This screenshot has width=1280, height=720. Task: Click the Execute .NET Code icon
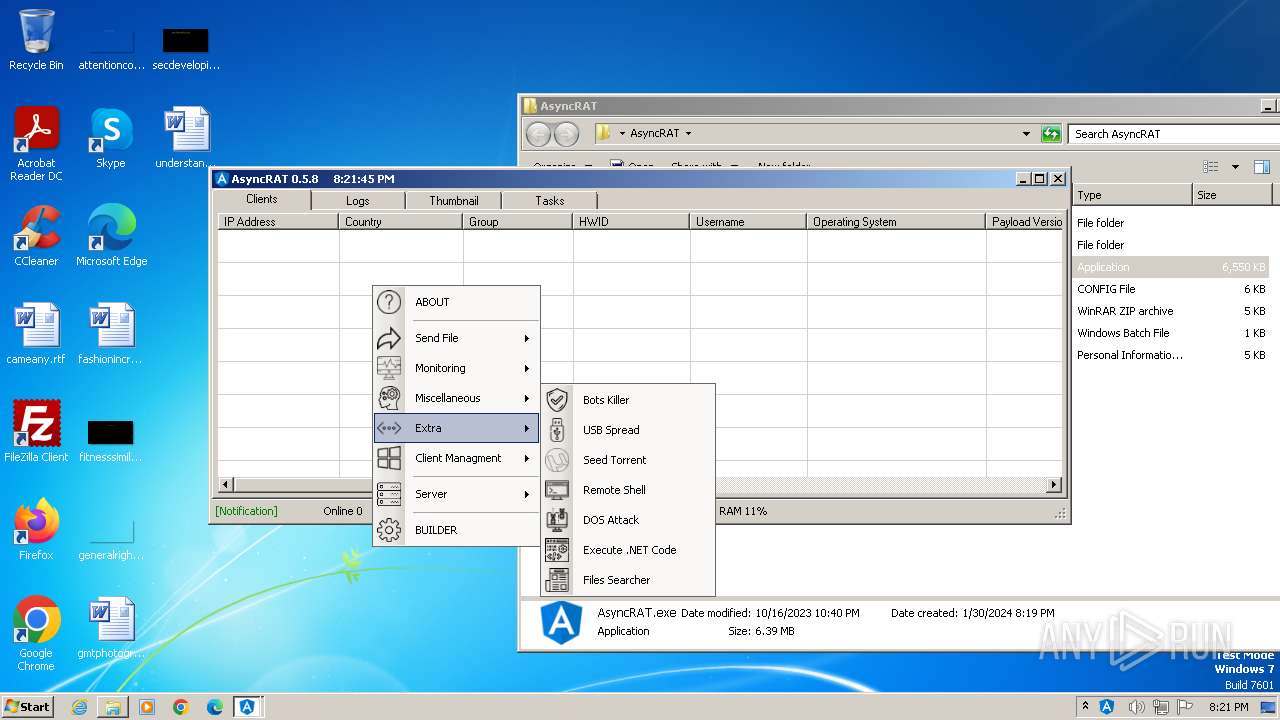tap(557, 550)
